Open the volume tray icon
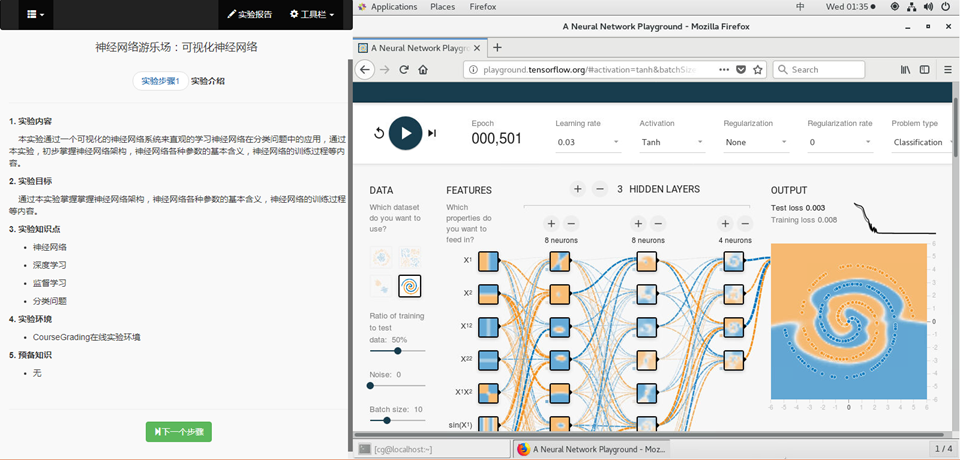The width and height of the screenshot is (960, 460). pyautogui.click(x=929, y=7)
